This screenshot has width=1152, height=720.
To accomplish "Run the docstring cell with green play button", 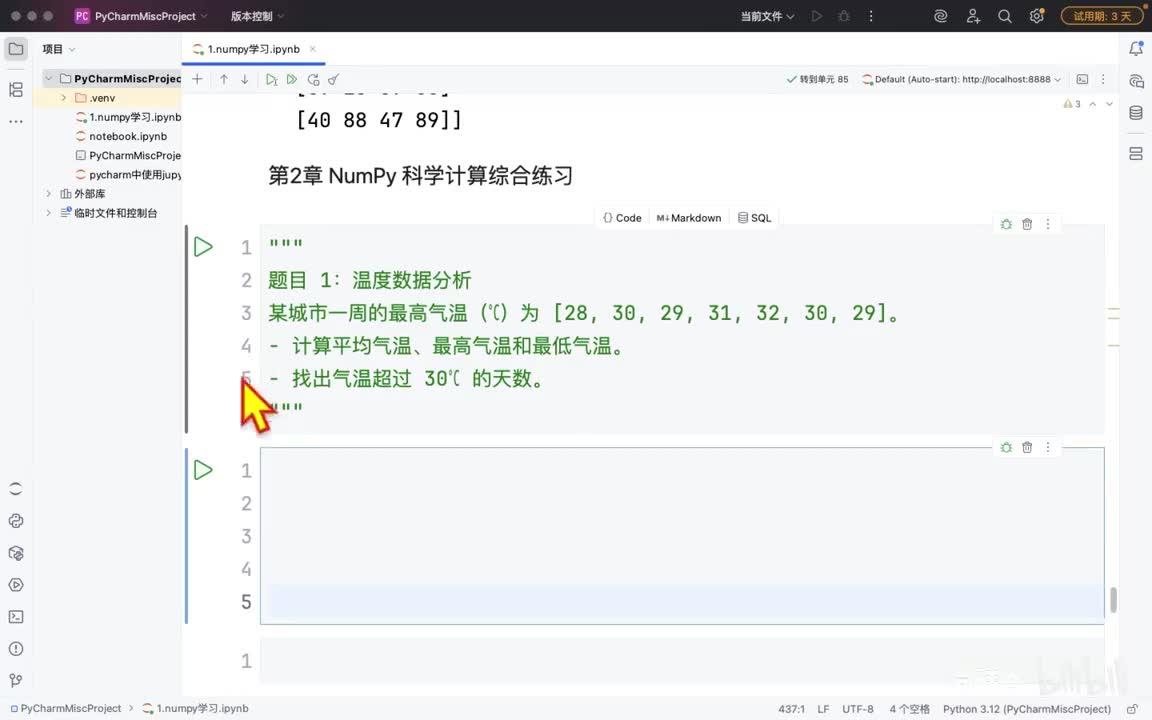I will (x=203, y=247).
